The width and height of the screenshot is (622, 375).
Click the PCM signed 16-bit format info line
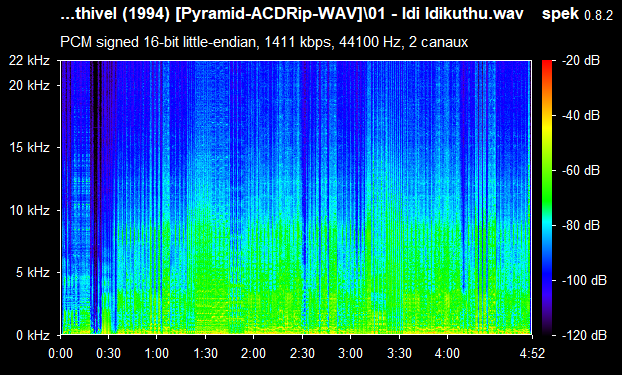pyautogui.click(x=264, y=42)
